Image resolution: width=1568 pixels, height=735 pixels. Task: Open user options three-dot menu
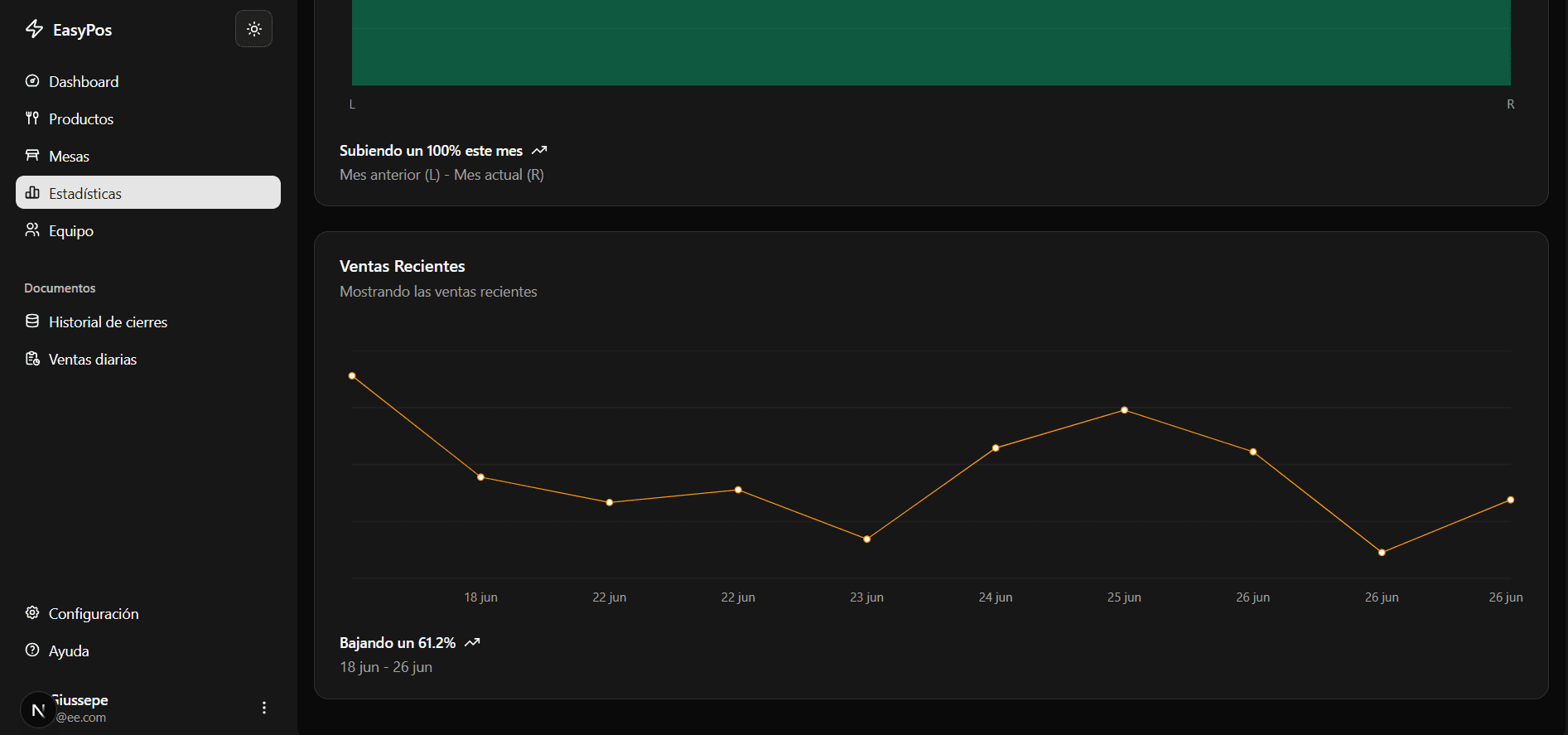(x=264, y=708)
